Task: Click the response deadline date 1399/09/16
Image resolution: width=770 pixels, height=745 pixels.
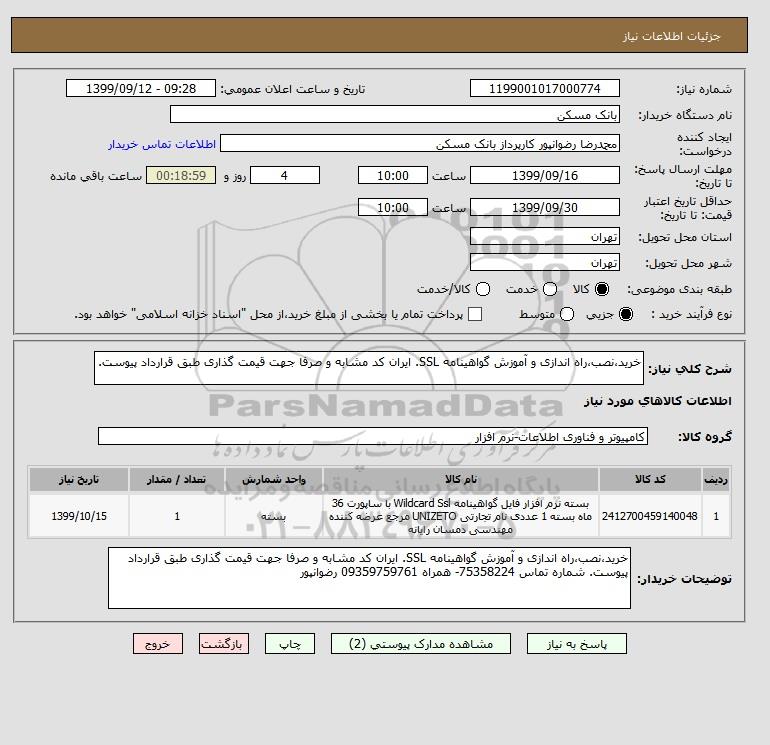Action: click(x=545, y=175)
